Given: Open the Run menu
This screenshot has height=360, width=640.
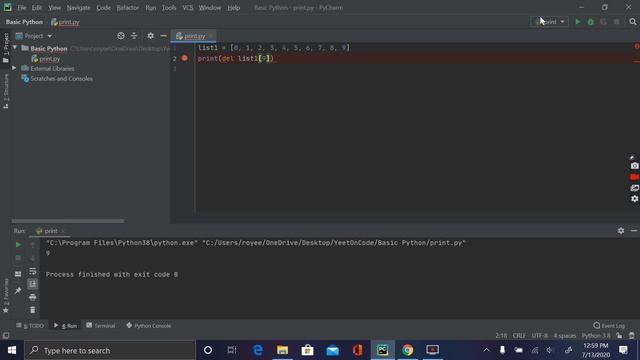Looking at the screenshot, I should [151, 8].
